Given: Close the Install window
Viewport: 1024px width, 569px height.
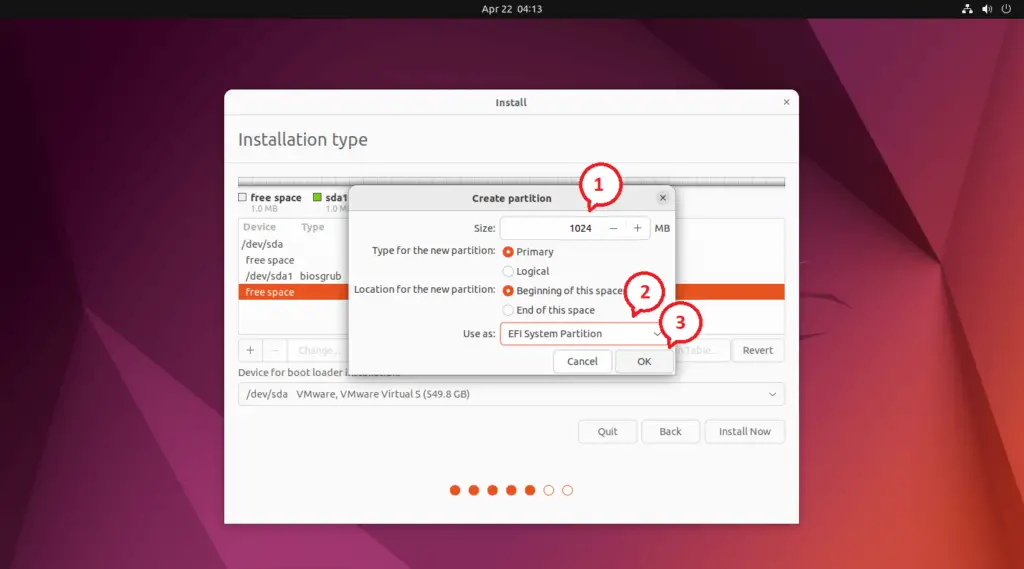Looking at the screenshot, I should click(x=786, y=102).
